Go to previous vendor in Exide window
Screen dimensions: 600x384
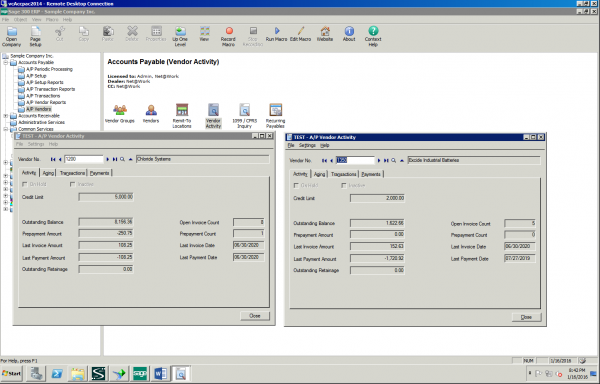331,160
